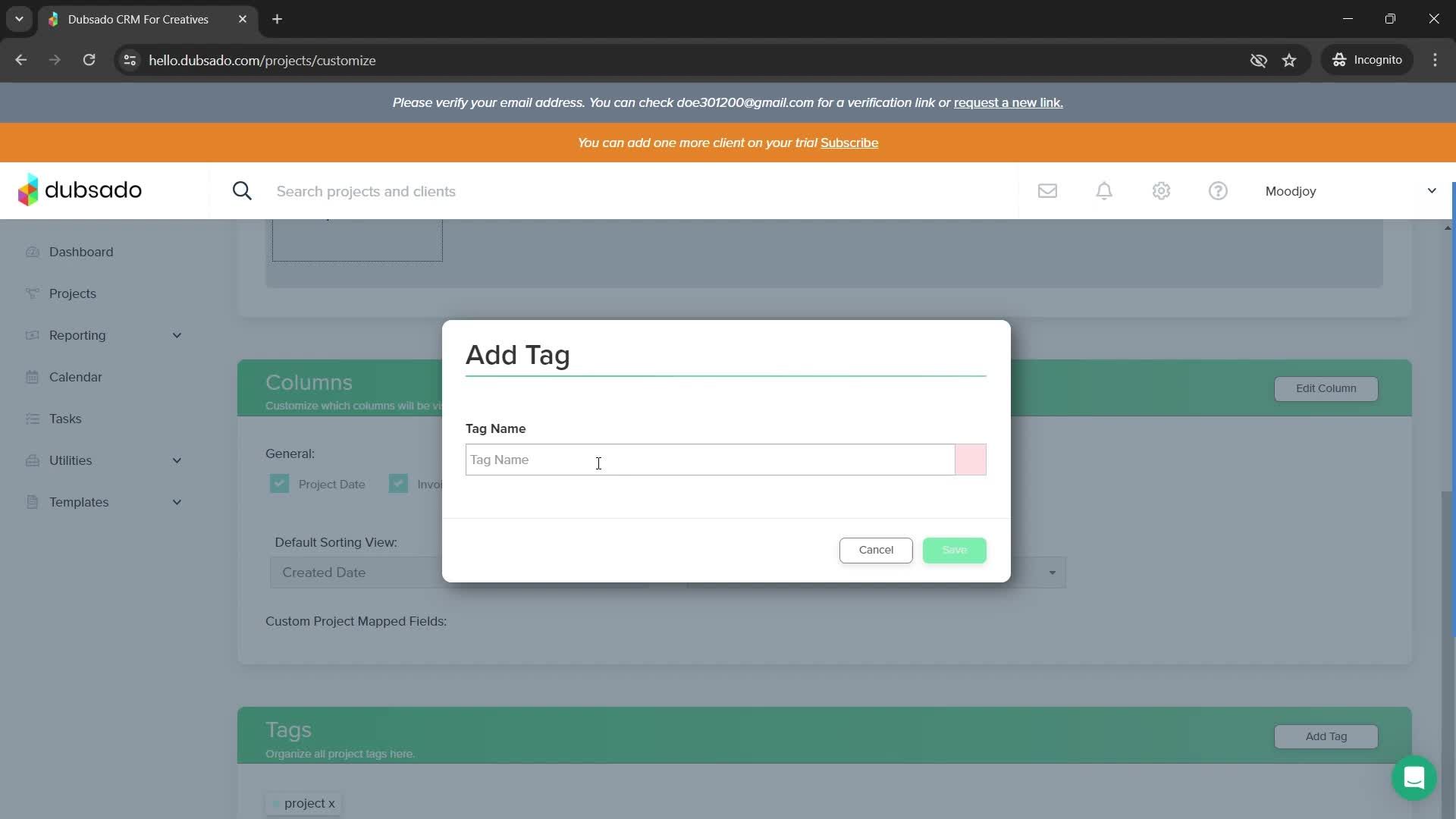This screenshot has width=1456, height=819.
Task: Click the help question mark icon
Action: point(1218,191)
